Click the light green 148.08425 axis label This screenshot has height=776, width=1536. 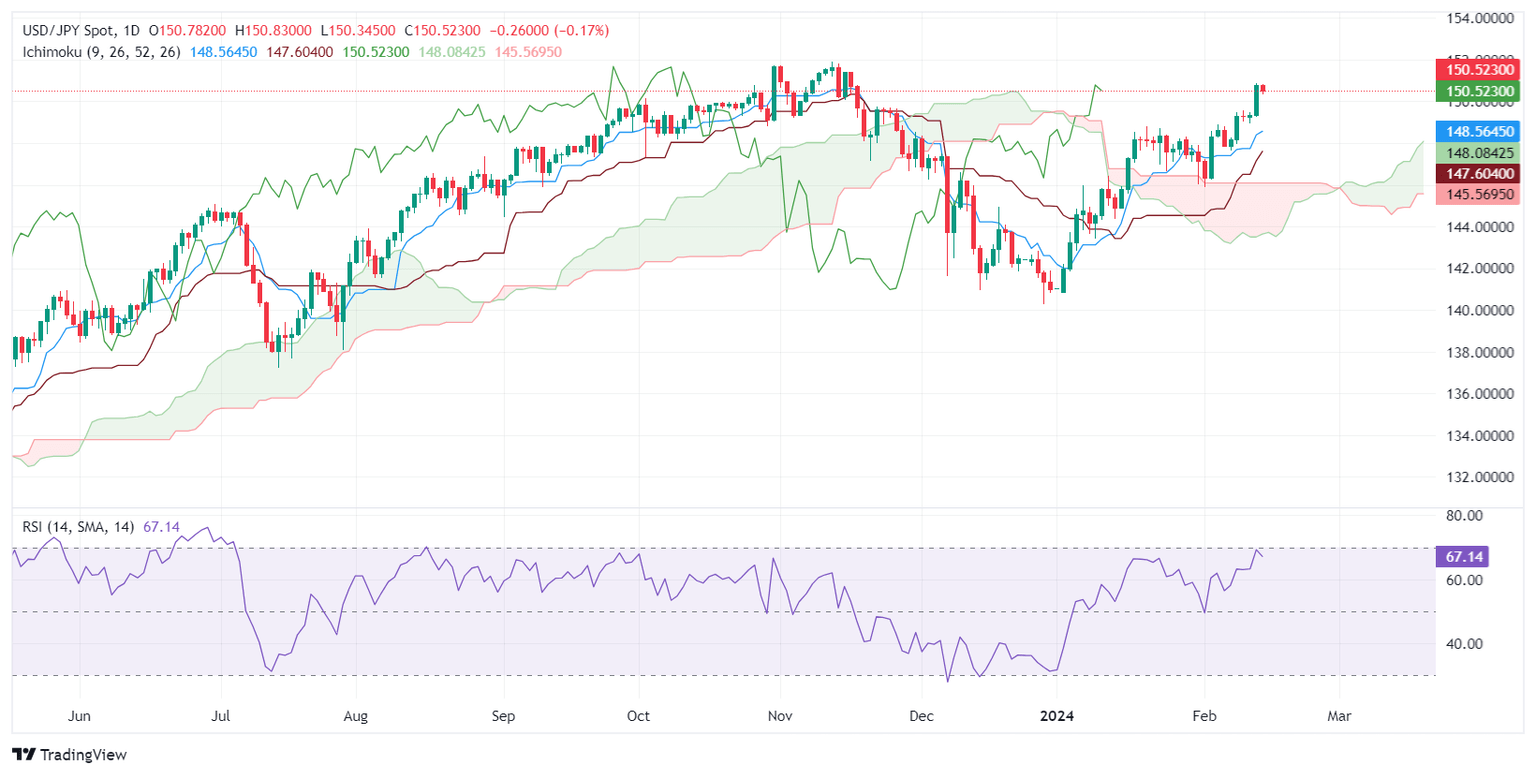[1479, 152]
